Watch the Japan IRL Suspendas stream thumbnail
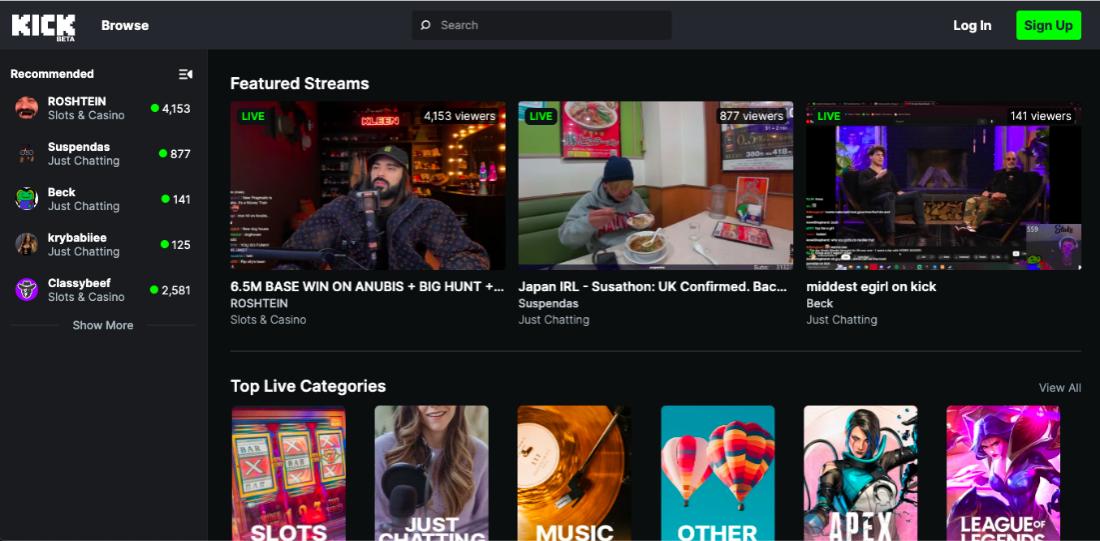This screenshot has width=1100, height=541. [655, 186]
